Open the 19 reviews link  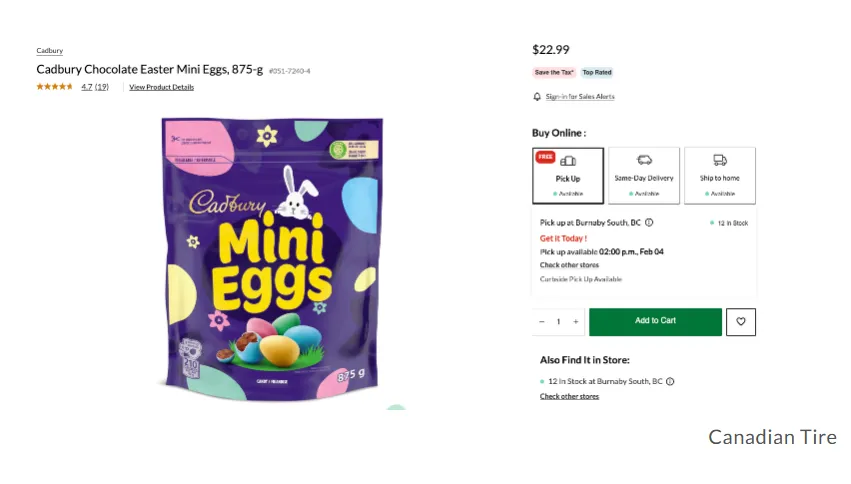click(x=102, y=87)
